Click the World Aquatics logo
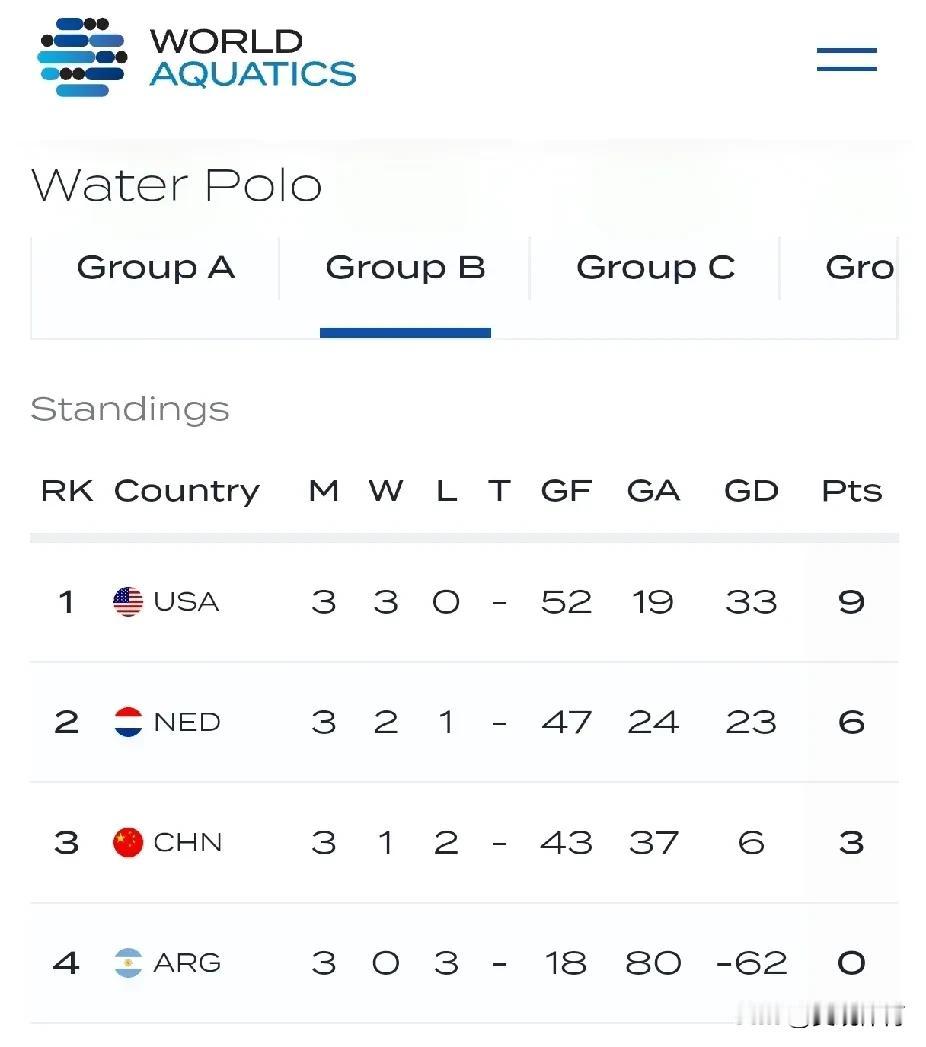Screen dimensions: 926x1047 pyautogui.click(x=197, y=57)
